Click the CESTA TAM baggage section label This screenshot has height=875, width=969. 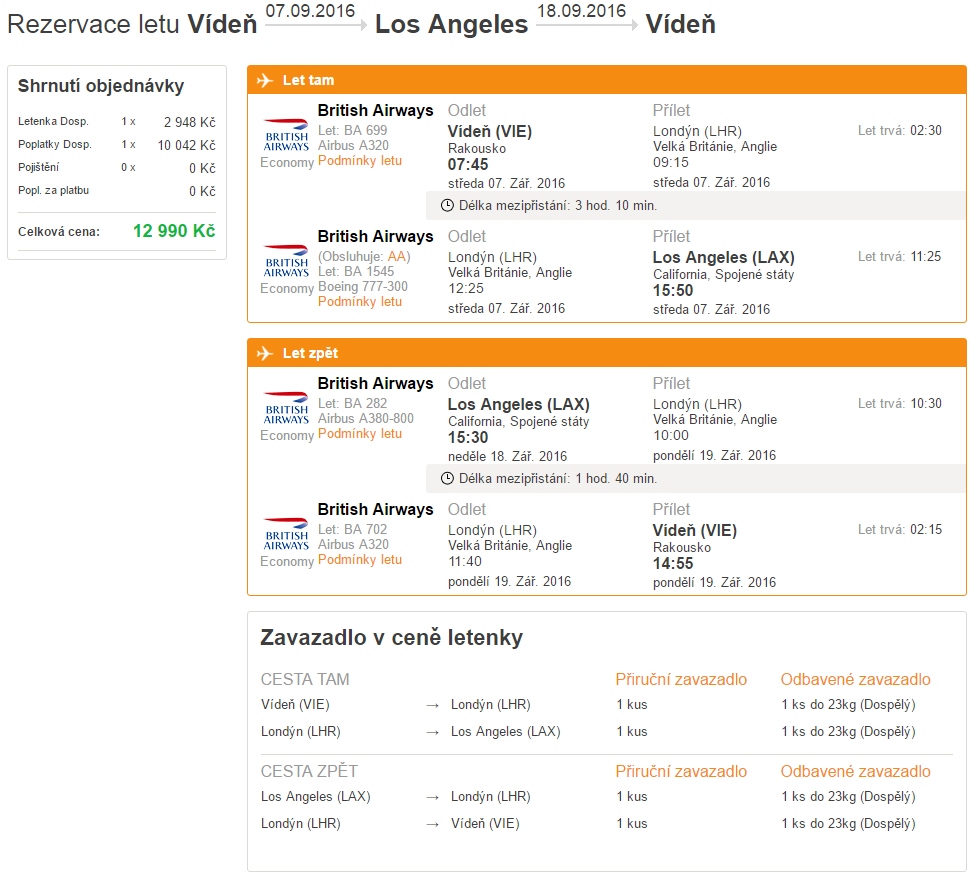point(305,680)
